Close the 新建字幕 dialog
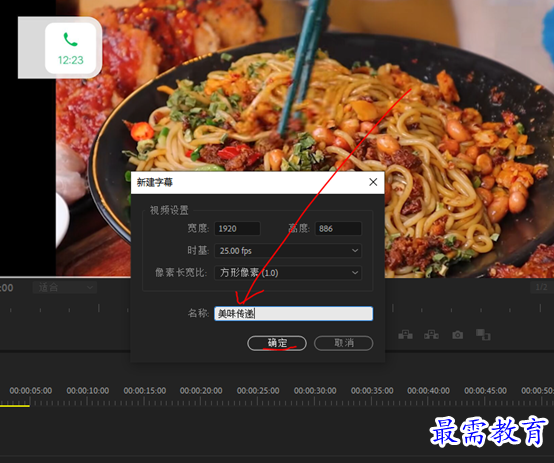Image resolution: width=554 pixels, height=463 pixels. tap(373, 182)
